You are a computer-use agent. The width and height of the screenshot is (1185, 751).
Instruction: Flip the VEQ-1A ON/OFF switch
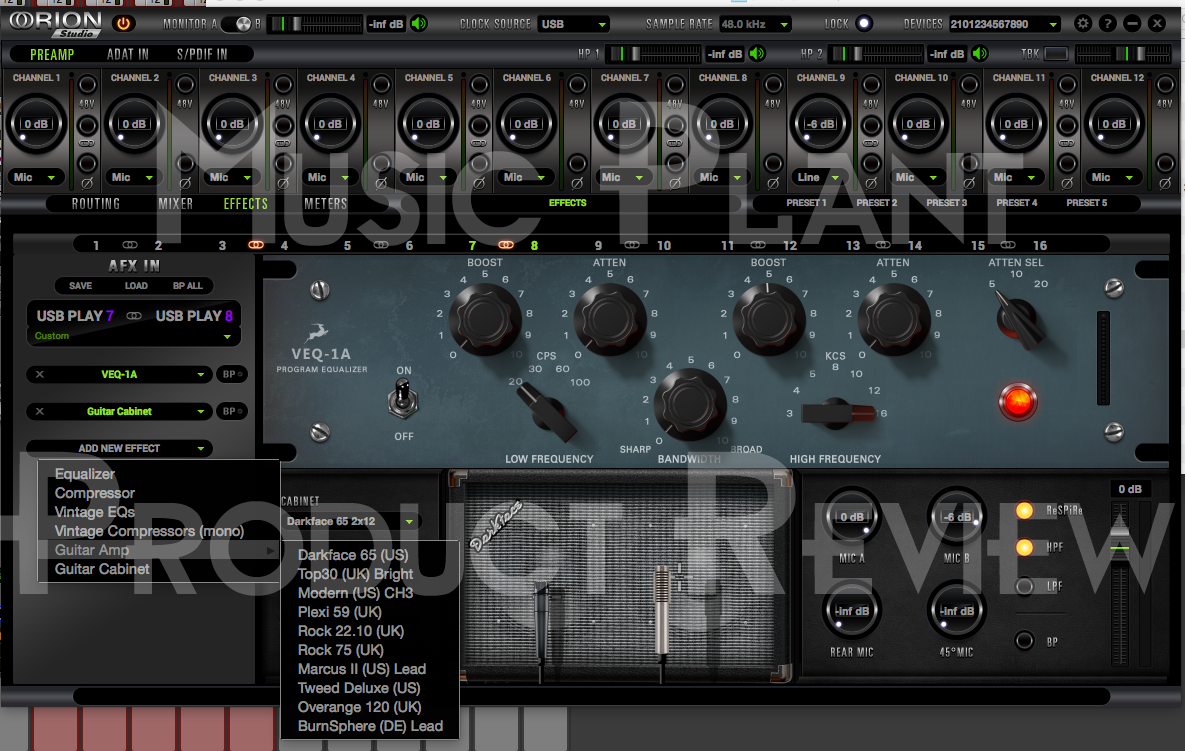pos(403,398)
